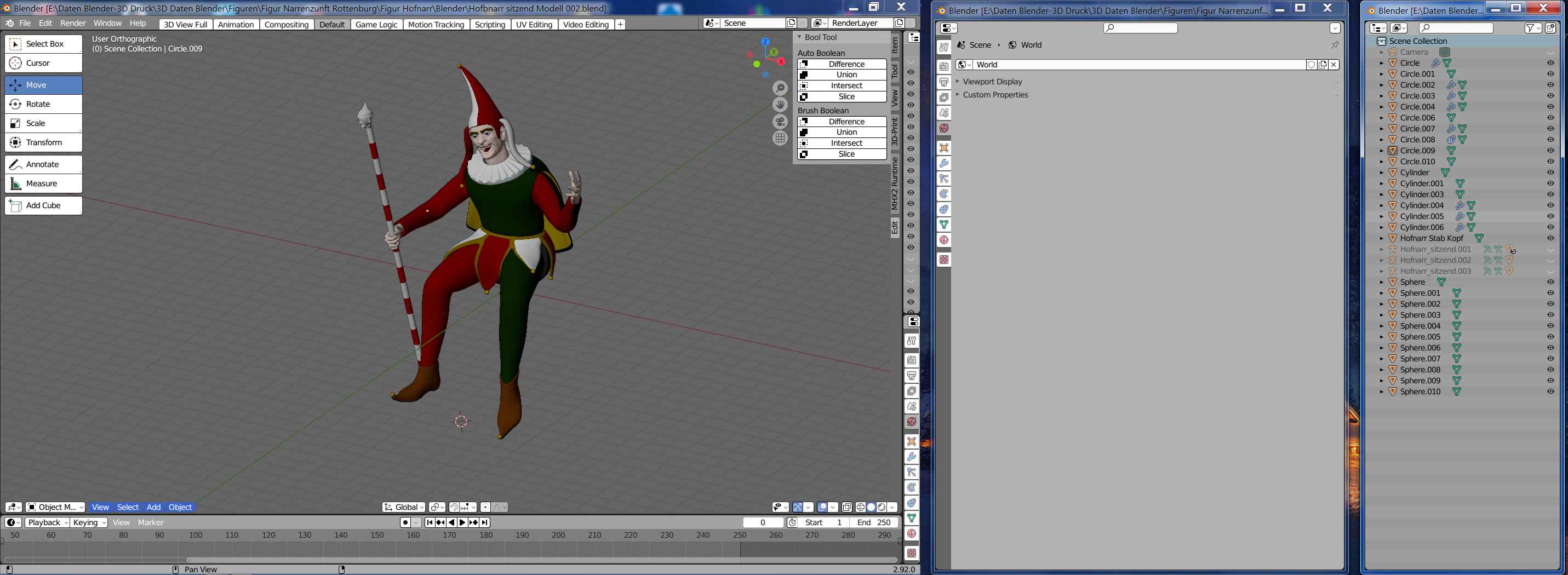Expand the Custom Properties panel
1568x575 pixels.
pyautogui.click(x=995, y=95)
